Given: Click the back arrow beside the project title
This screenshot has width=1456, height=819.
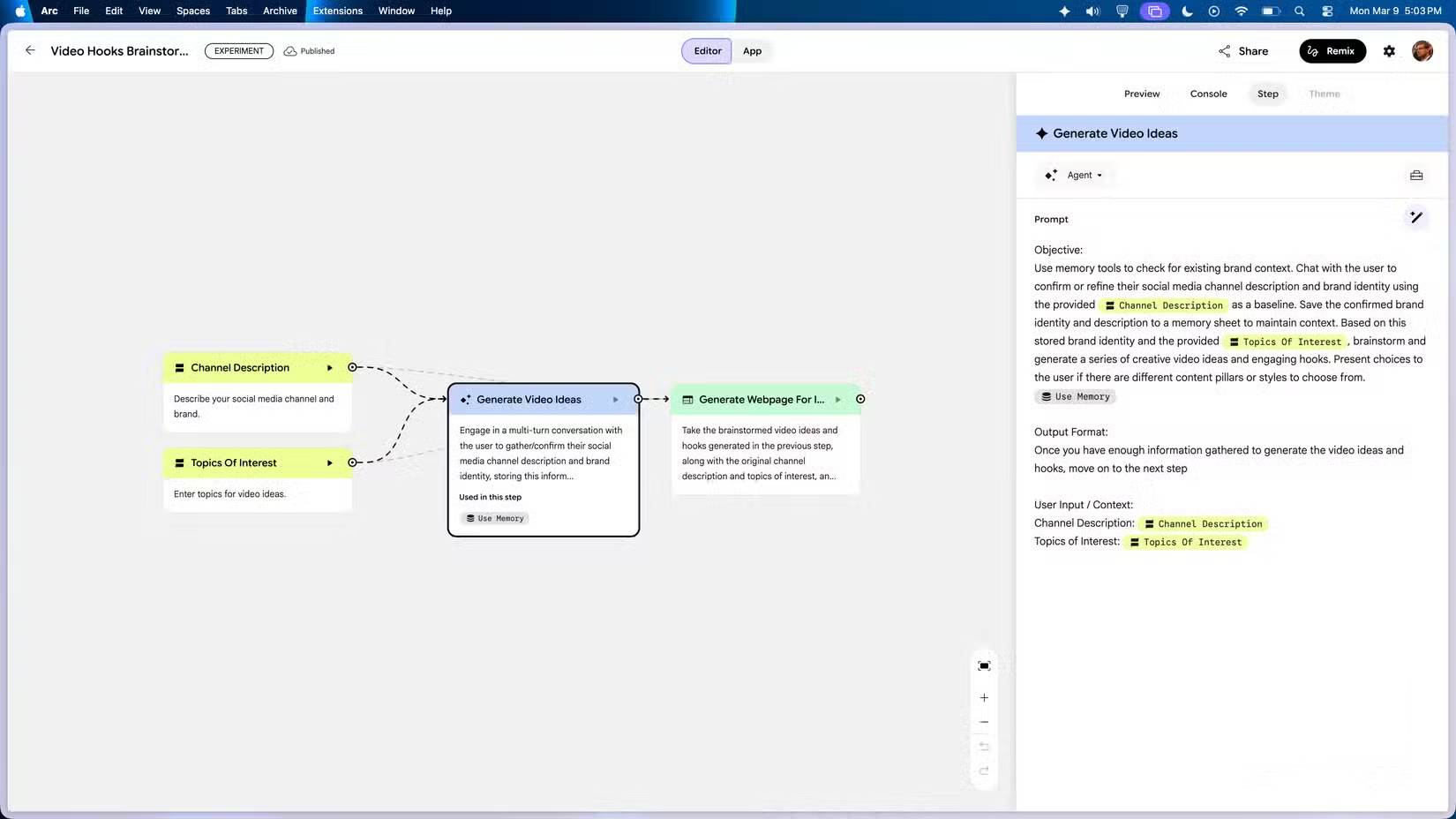Looking at the screenshot, I should click(x=30, y=50).
